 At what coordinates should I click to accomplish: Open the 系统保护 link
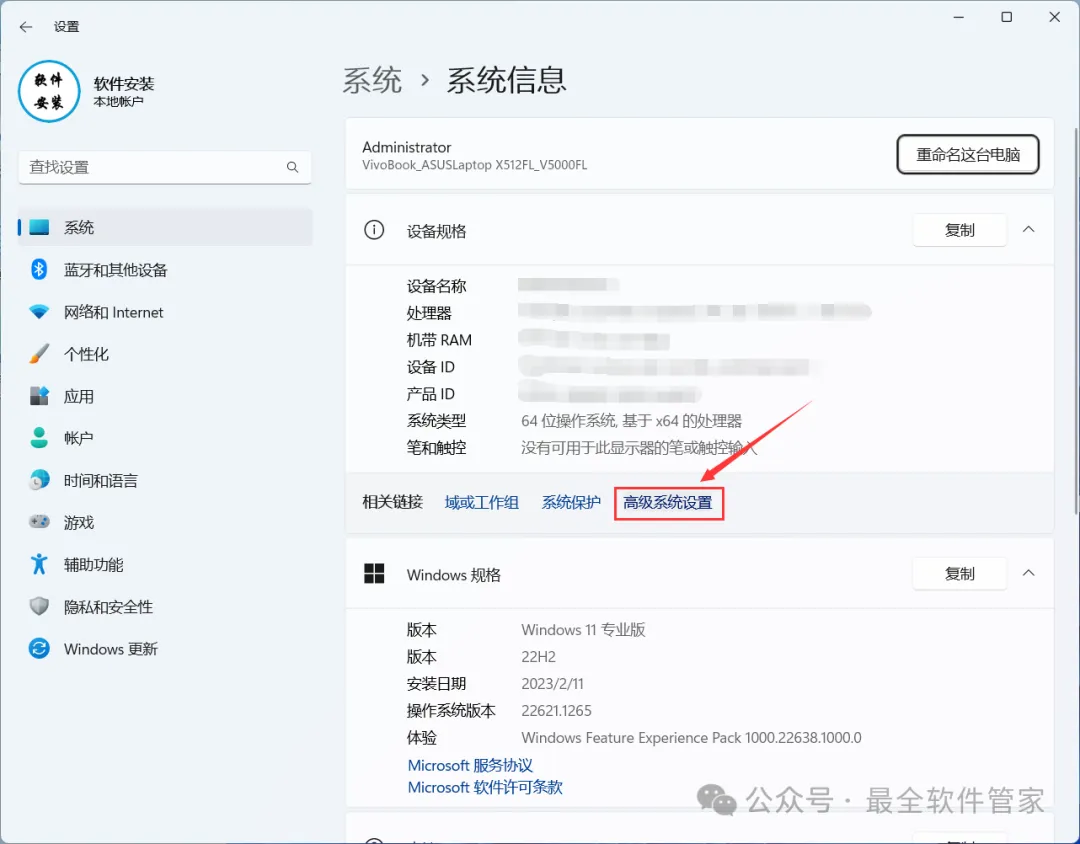click(x=571, y=503)
